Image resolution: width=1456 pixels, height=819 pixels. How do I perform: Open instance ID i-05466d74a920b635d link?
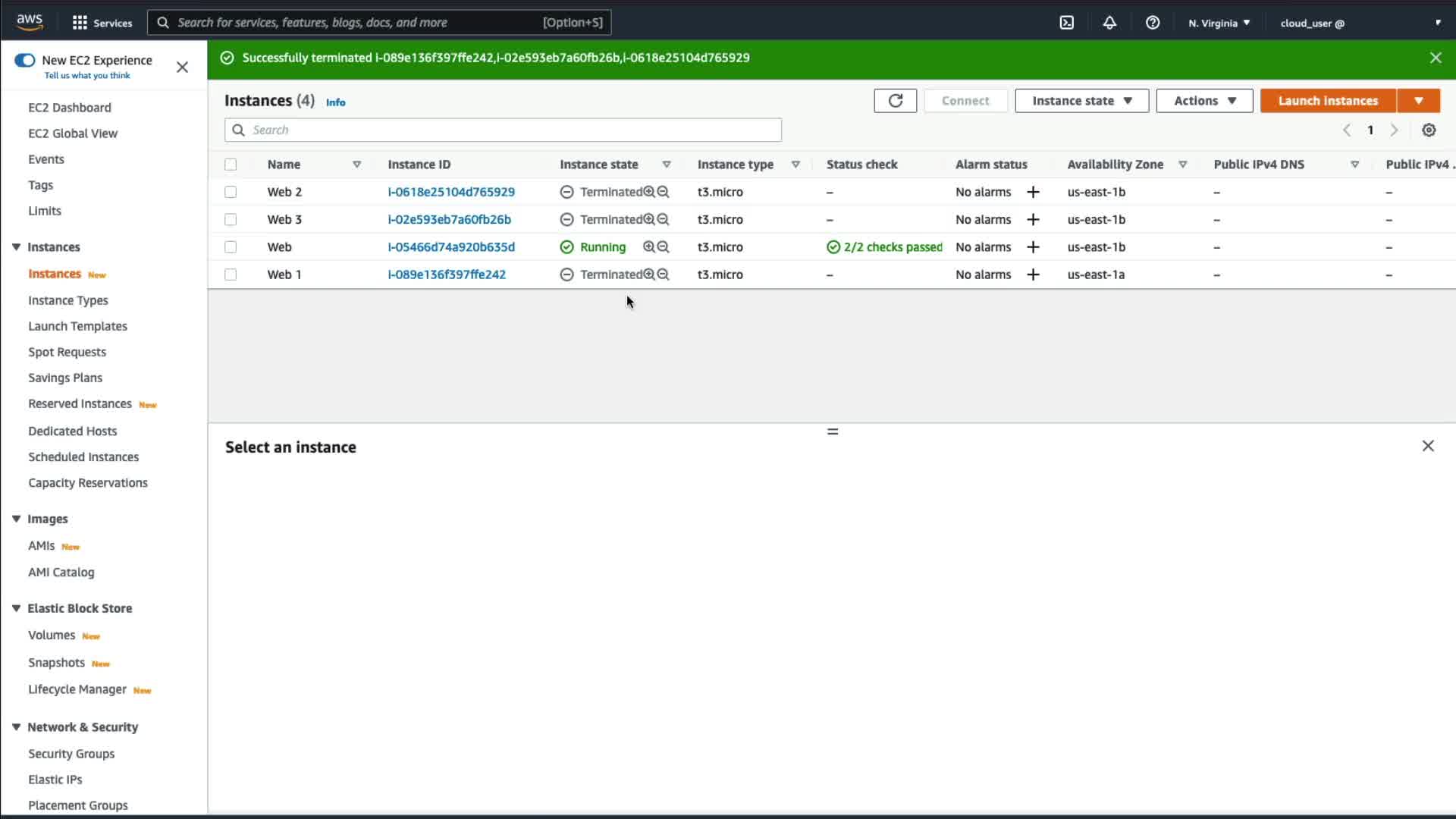coord(451,247)
